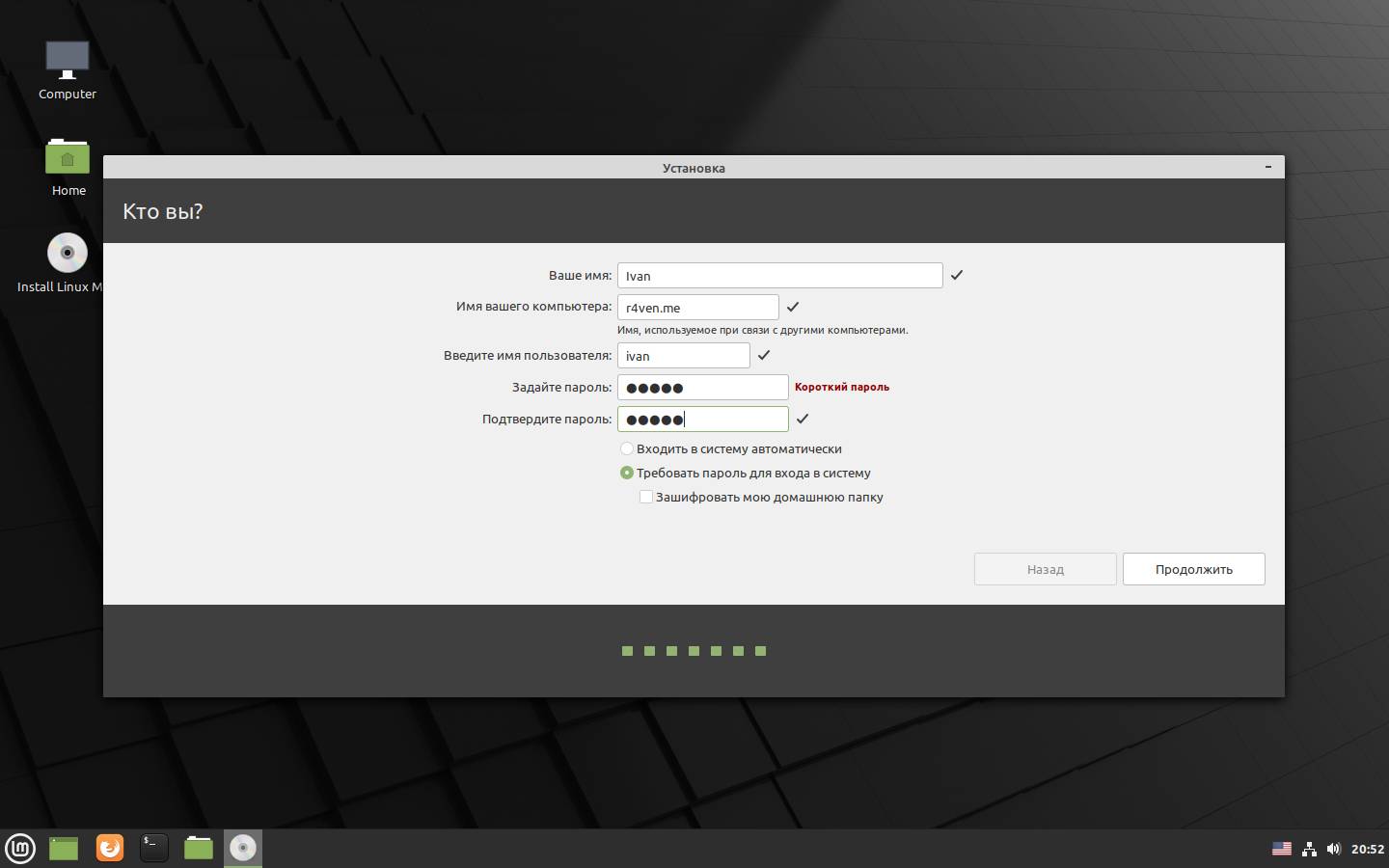Select the installer window in taskbar

pyautogui.click(x=243, y=849)
